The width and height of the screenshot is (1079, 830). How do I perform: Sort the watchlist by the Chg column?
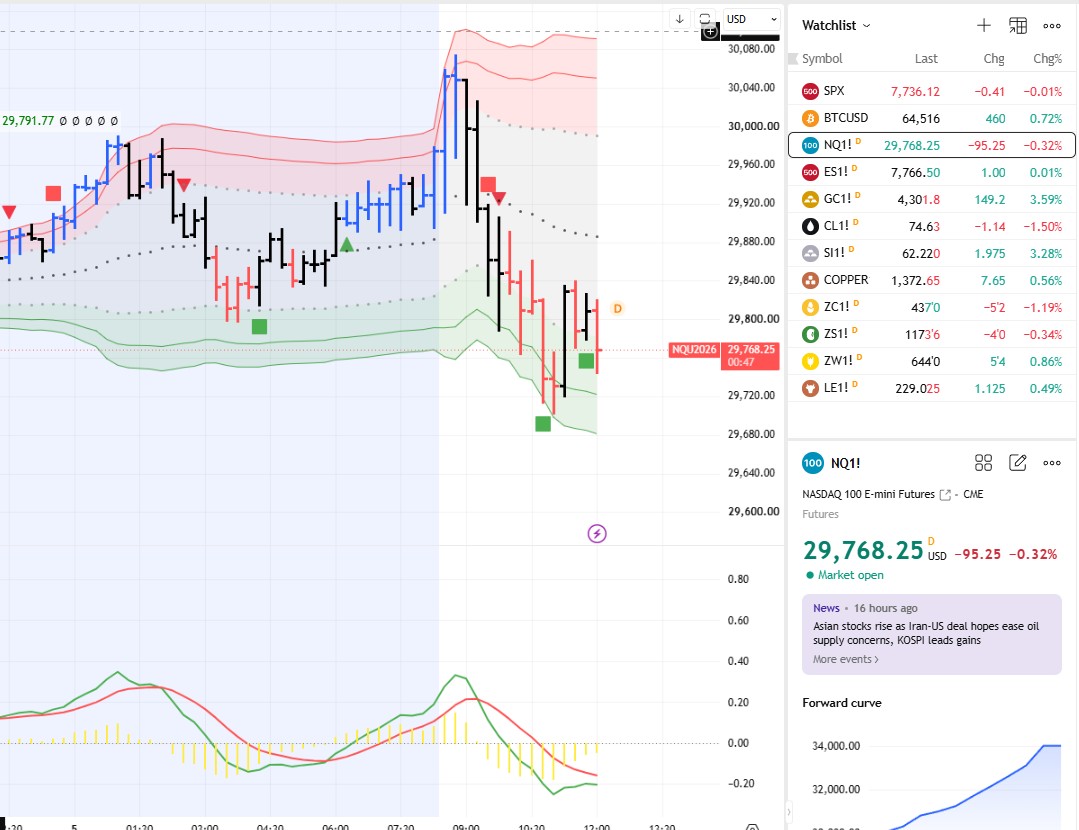[994, 58]
